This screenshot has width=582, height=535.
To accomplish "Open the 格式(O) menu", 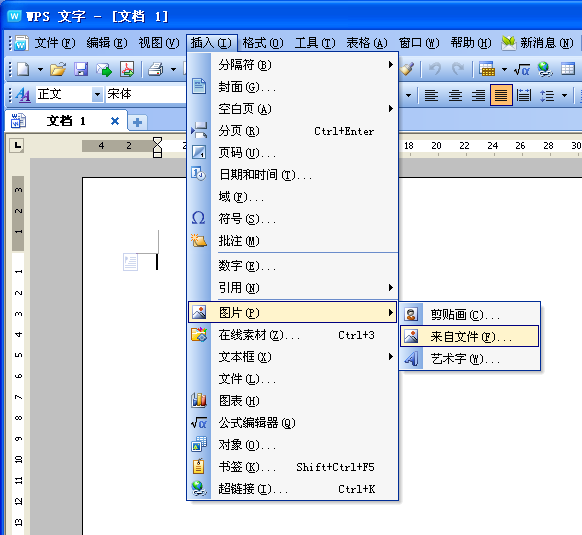I will click(263, 43).
